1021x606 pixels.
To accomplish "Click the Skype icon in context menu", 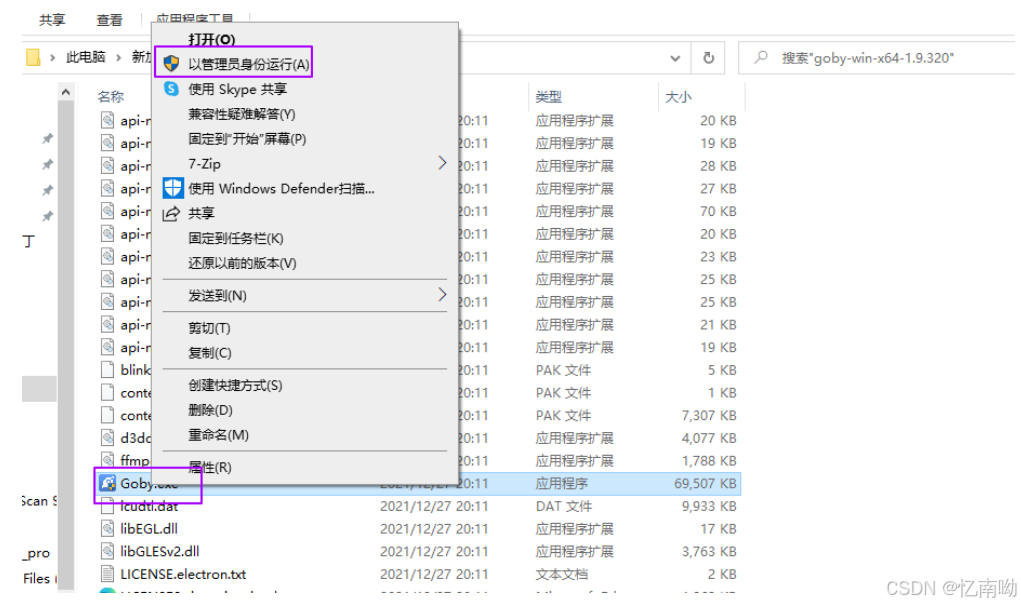I will click(x=171, y=89).
